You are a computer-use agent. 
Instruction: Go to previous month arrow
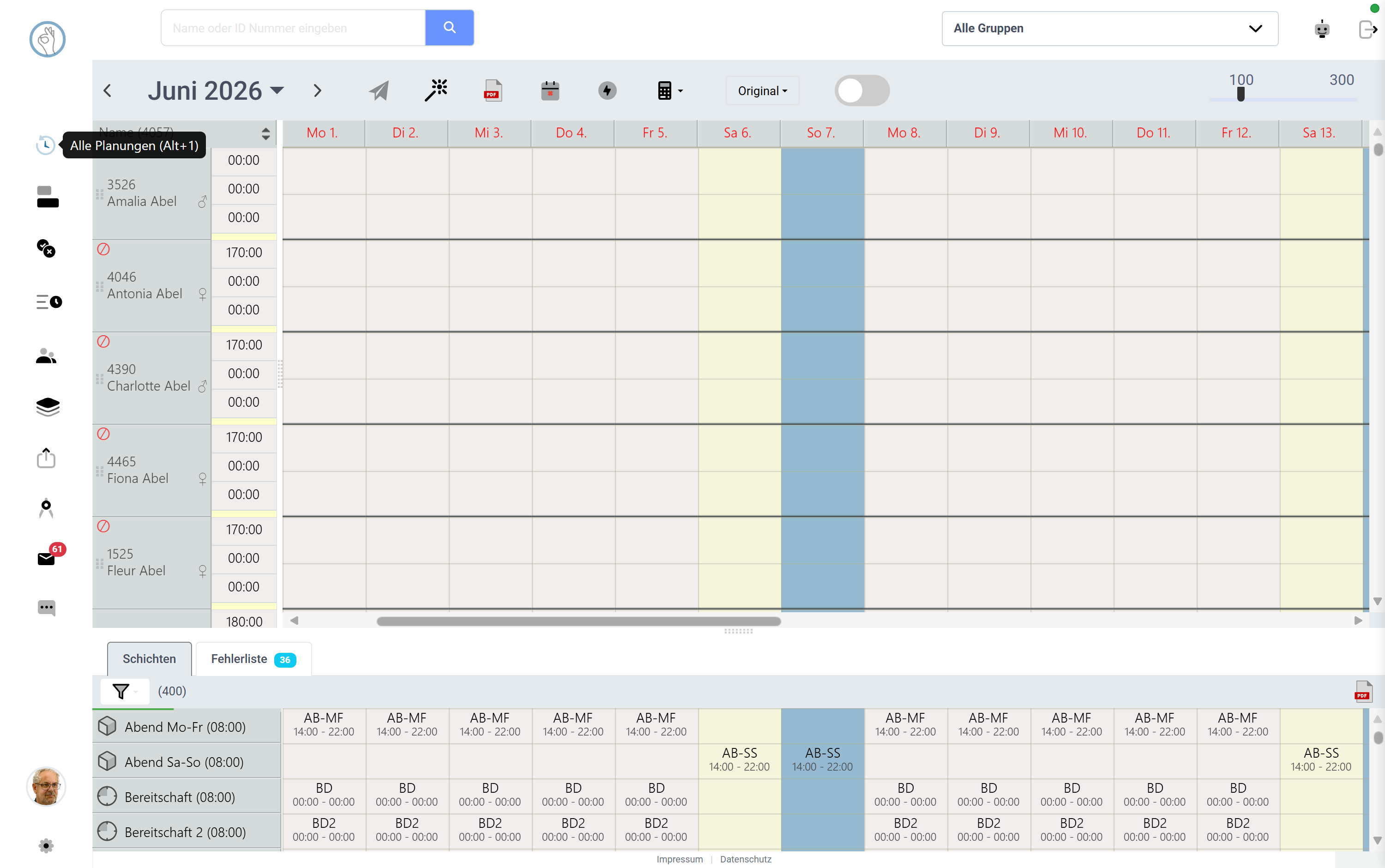pos(107,90)
